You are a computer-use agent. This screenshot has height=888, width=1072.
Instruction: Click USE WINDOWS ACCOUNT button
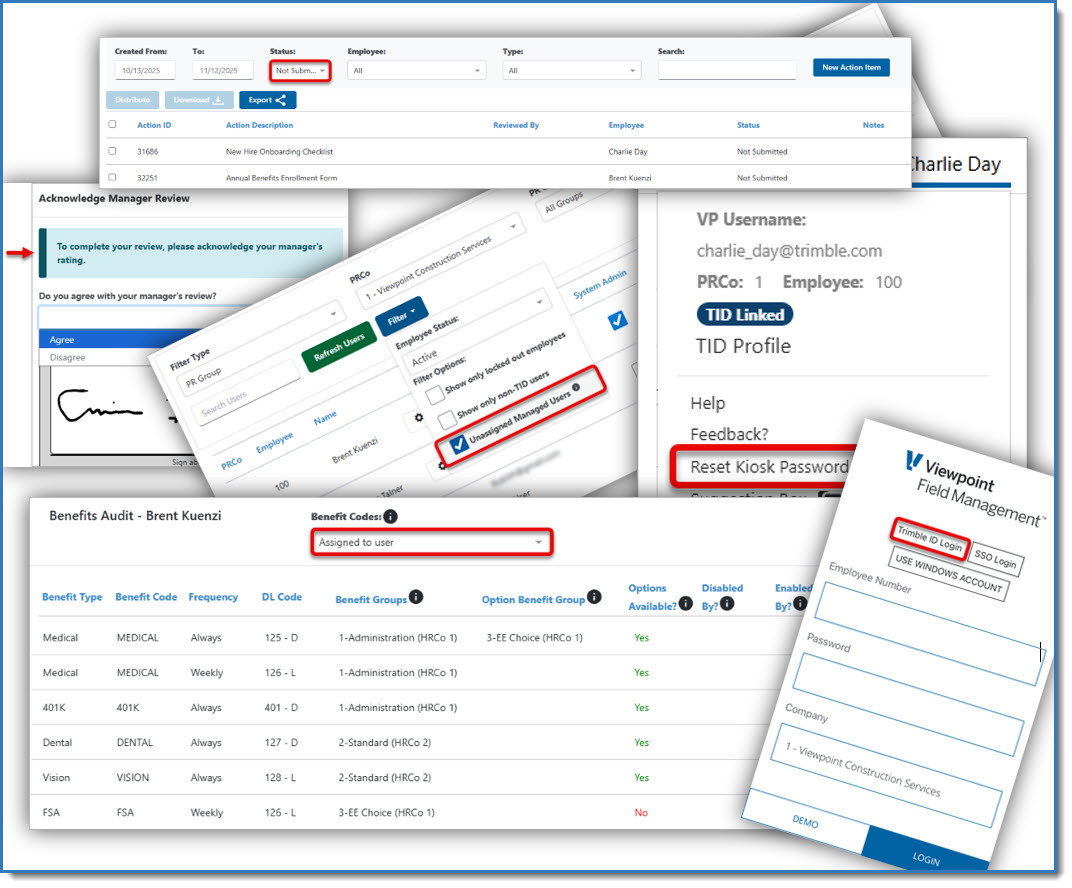click(948, 573)
